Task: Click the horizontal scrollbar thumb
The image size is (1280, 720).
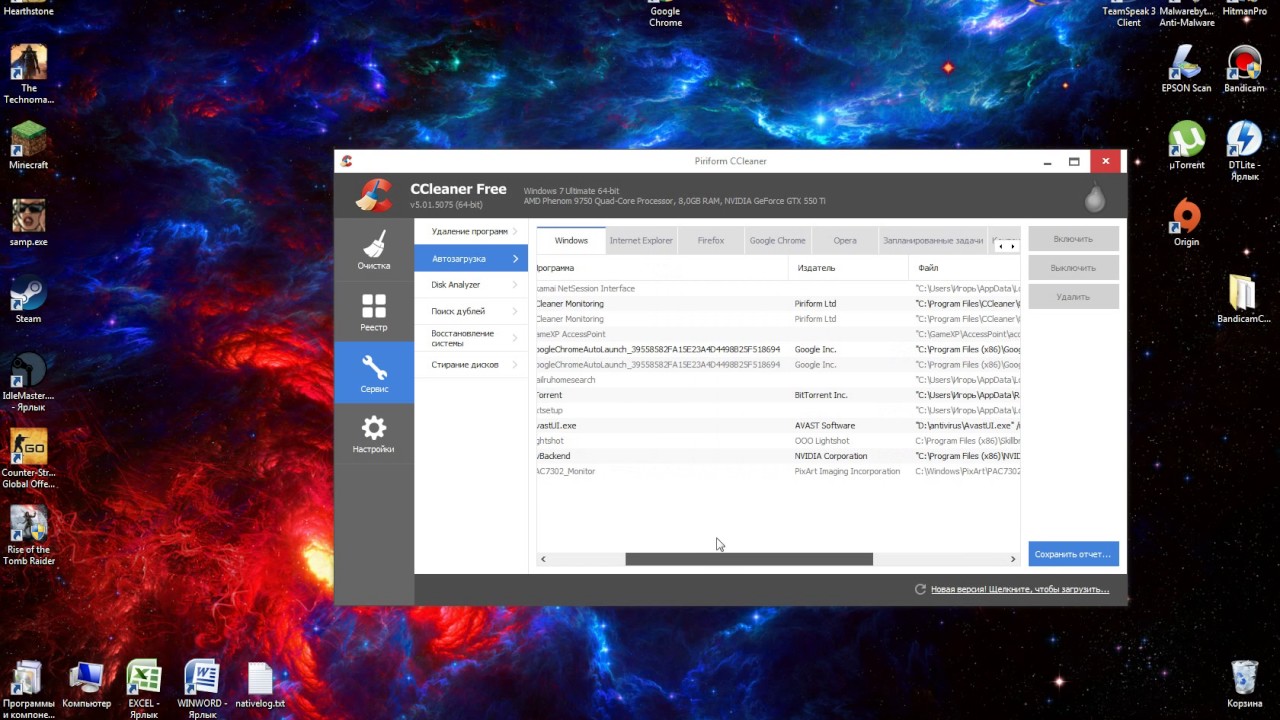Action: (x=749, y=559)
